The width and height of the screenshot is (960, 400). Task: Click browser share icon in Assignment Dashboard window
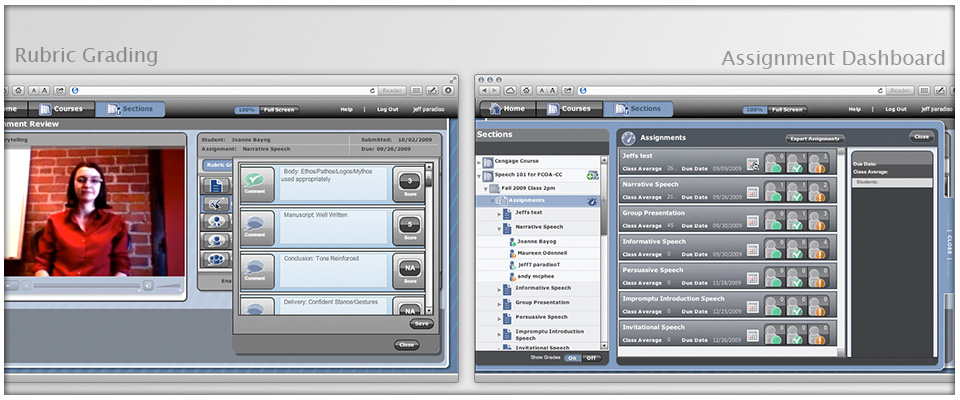(568, 90)
